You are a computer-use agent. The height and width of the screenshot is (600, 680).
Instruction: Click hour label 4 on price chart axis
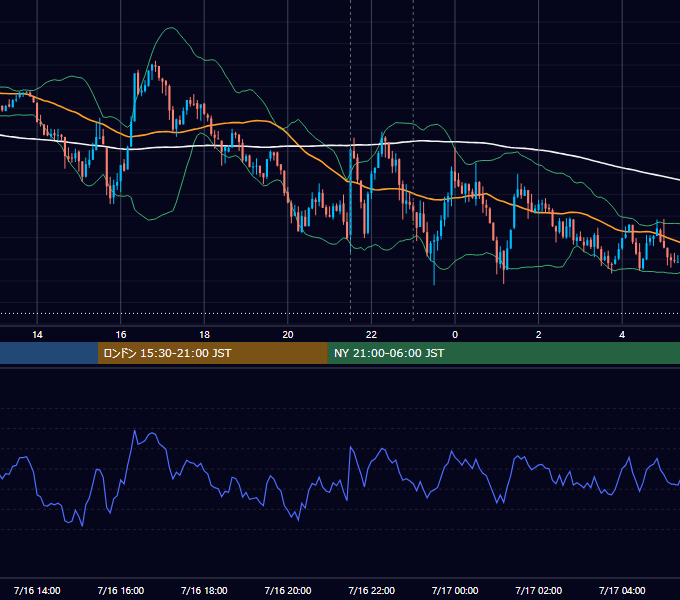(622, 335)
